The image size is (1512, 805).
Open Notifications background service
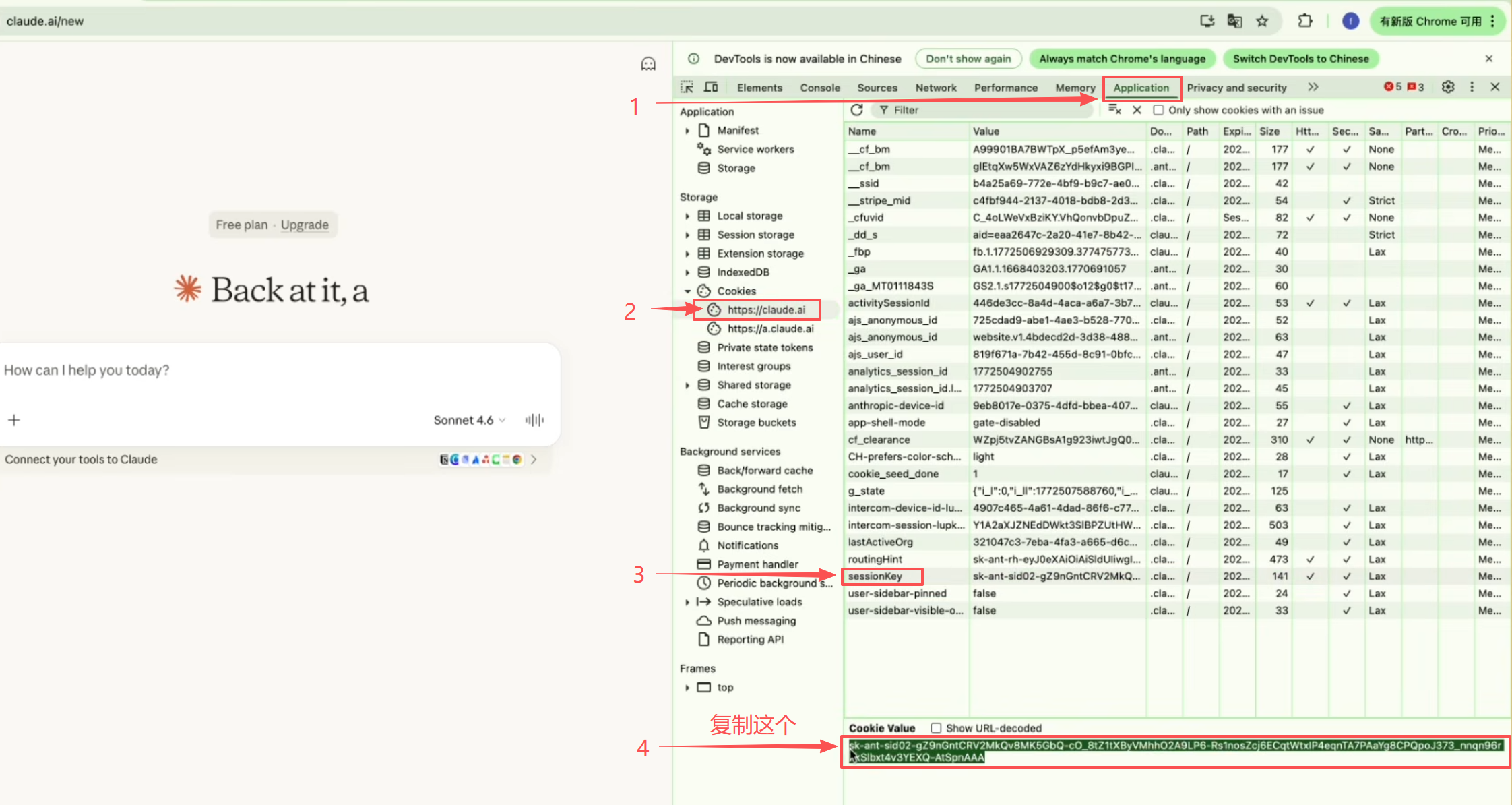pos(747,545)
